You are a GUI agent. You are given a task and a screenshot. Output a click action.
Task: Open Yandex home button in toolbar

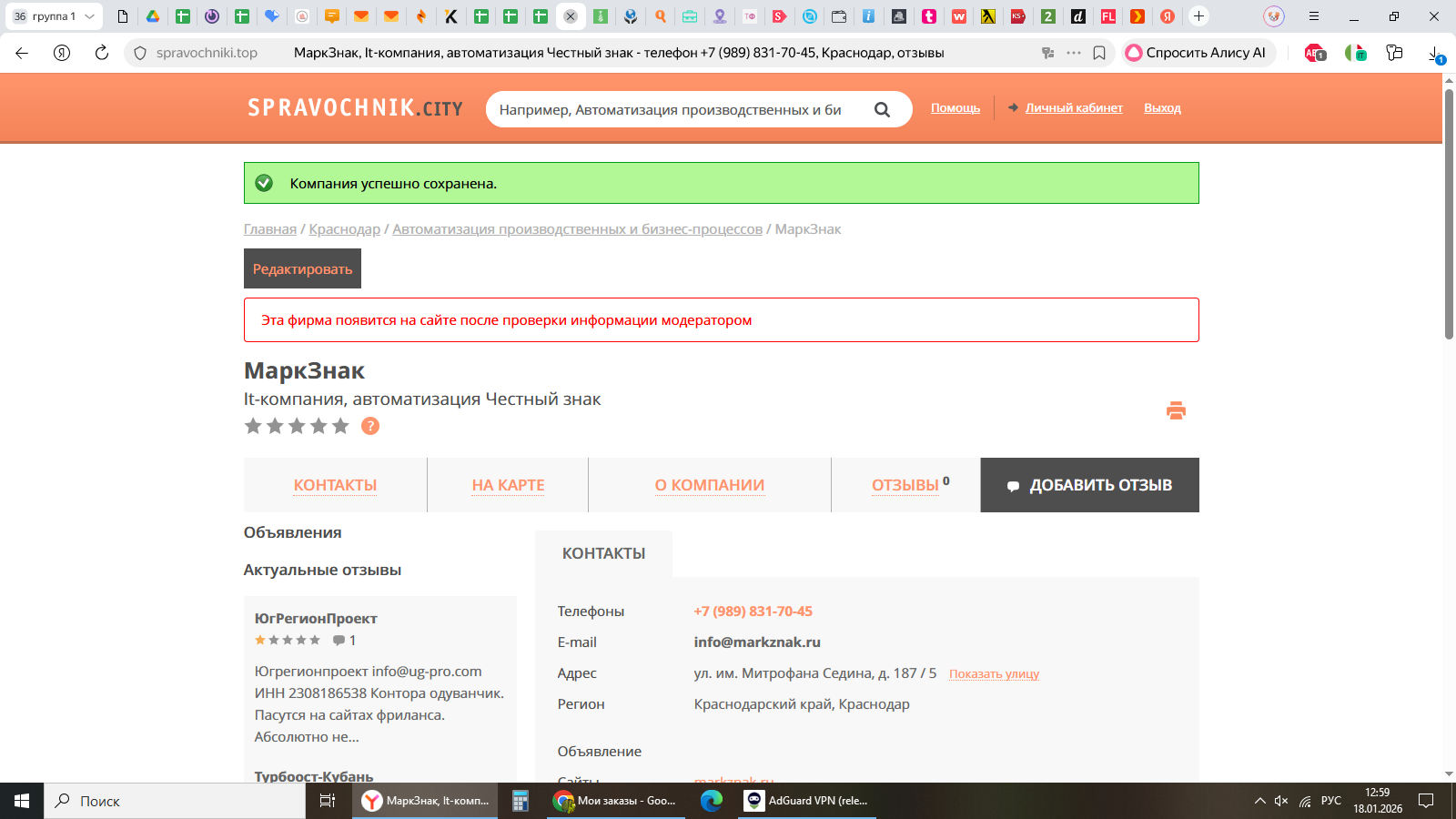pos(62,53)
